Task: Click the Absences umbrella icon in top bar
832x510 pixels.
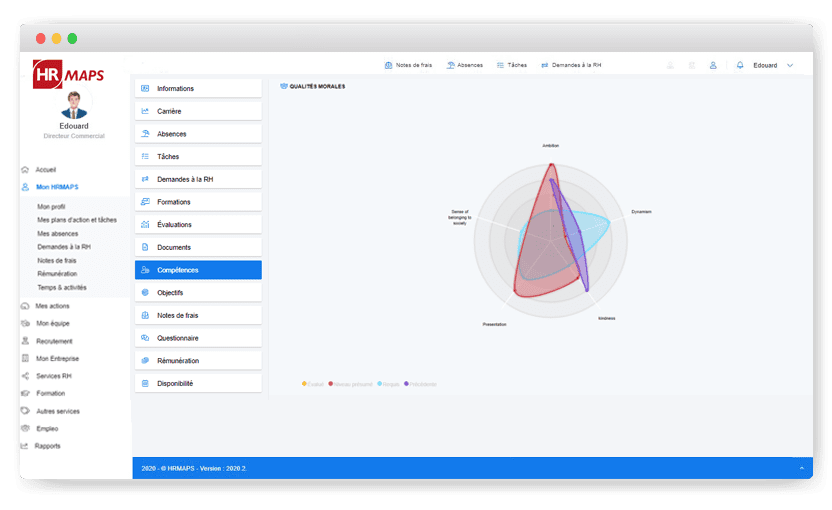Action: pos(451,65)
